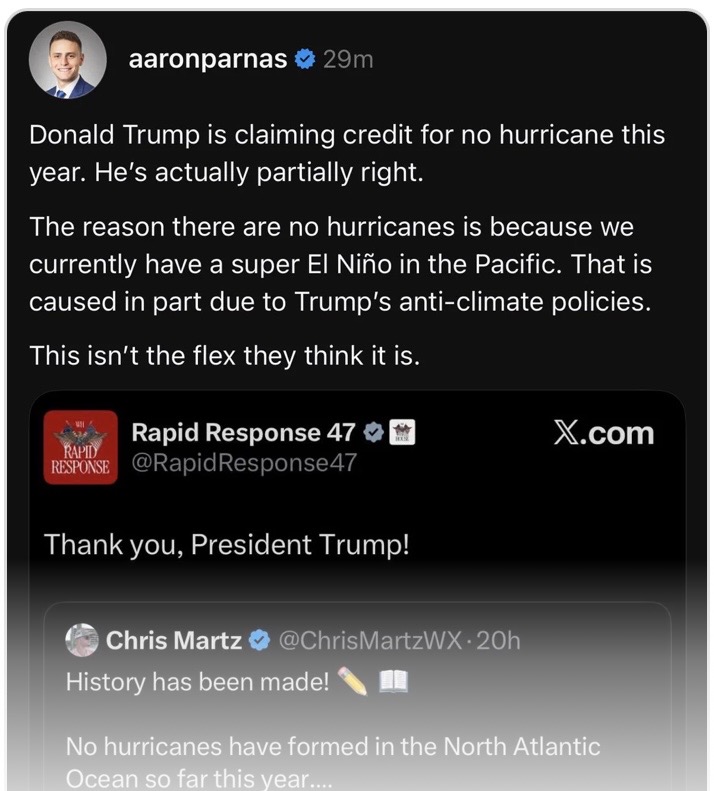714x791 pixels.
Task: Open the Rapid Response 47 avatar
Action: click(x=81, y=447)
